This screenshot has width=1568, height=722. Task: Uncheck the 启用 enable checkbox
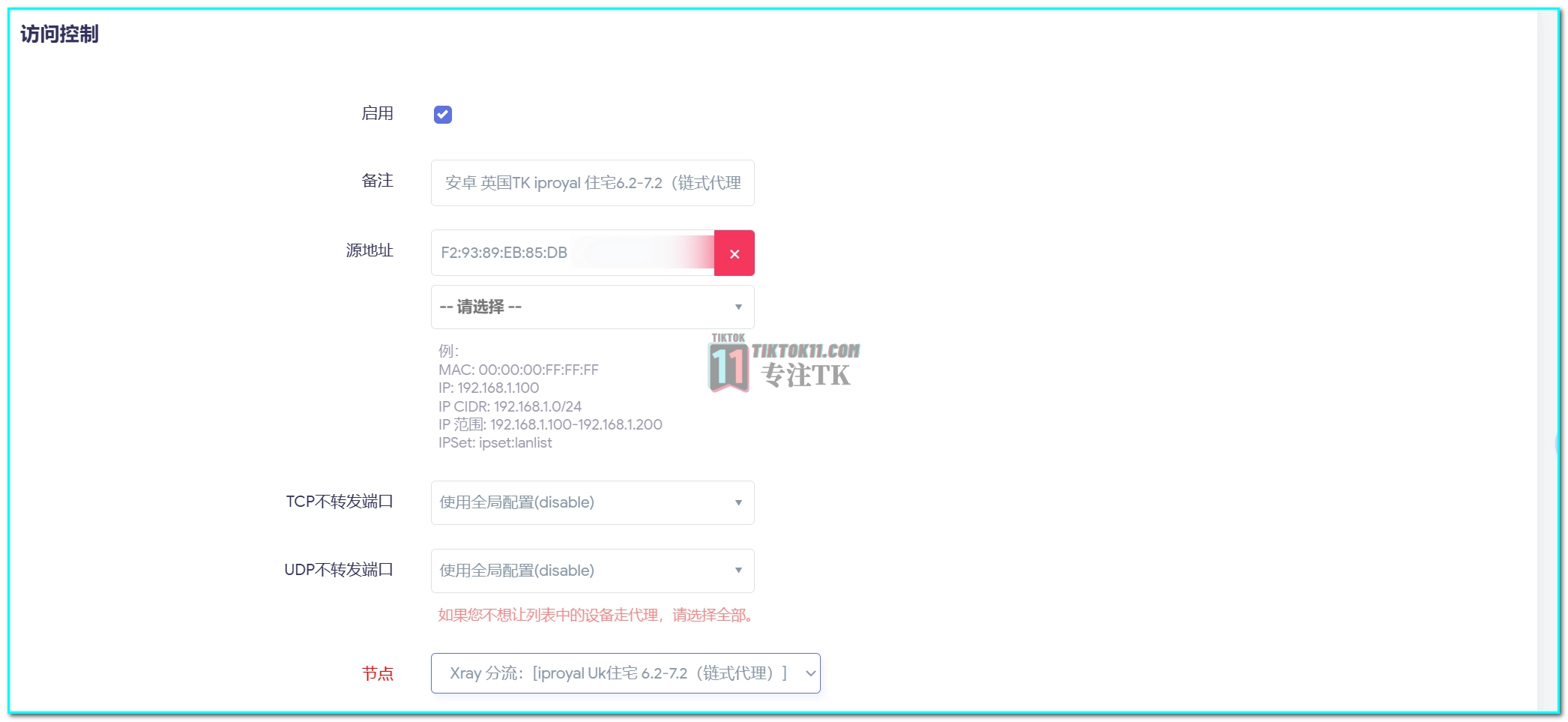[x=443, y=115]
